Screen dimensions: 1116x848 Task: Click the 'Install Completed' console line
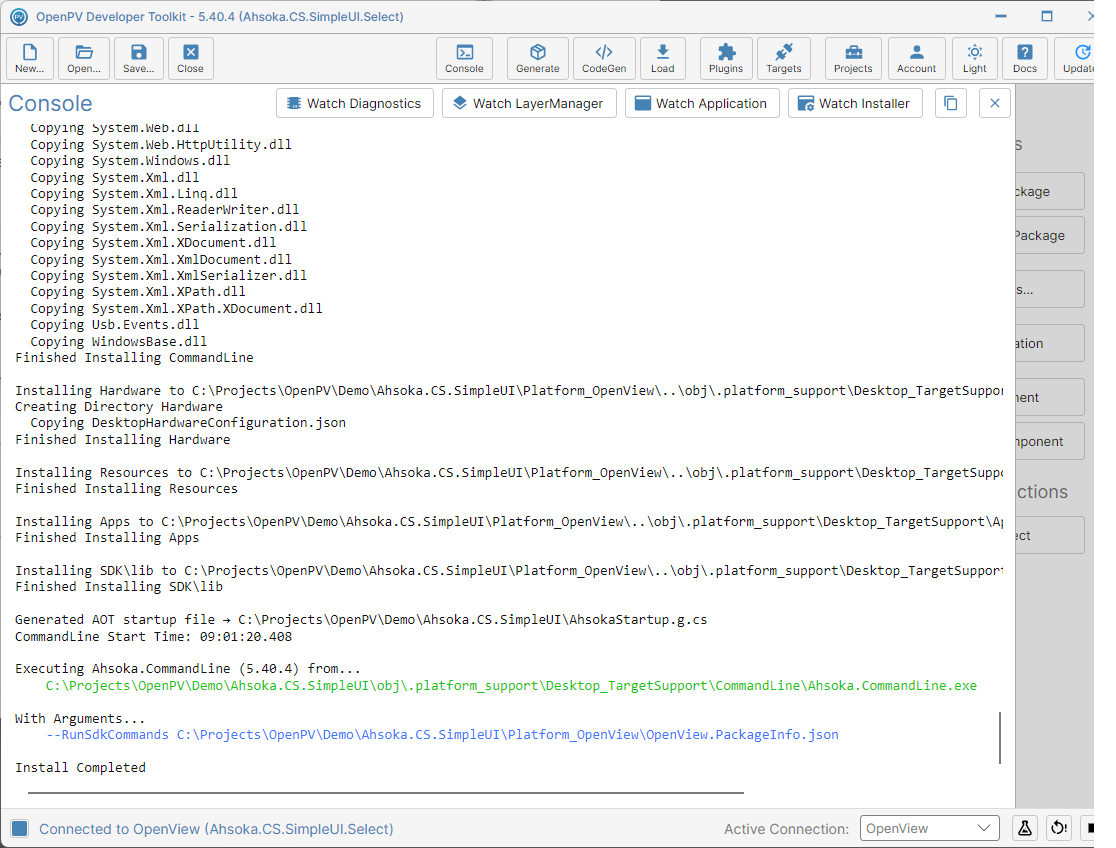[x=80, y=768]
